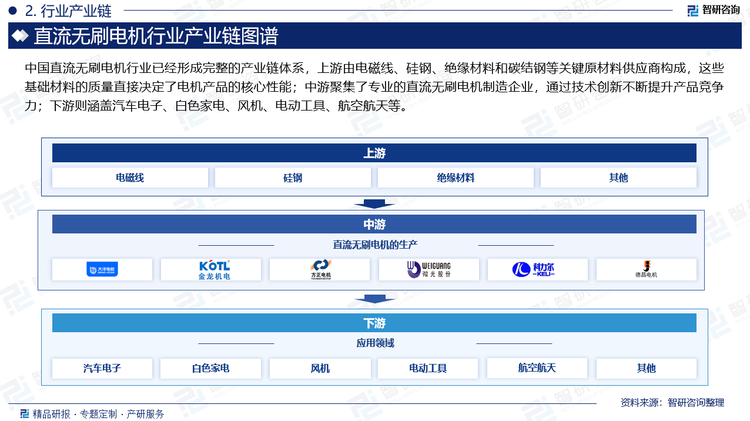Click the 2. 行业产业链 heading
Image resolution: width=750 pixels, height=421 pixels.
(x=68, y=11)
